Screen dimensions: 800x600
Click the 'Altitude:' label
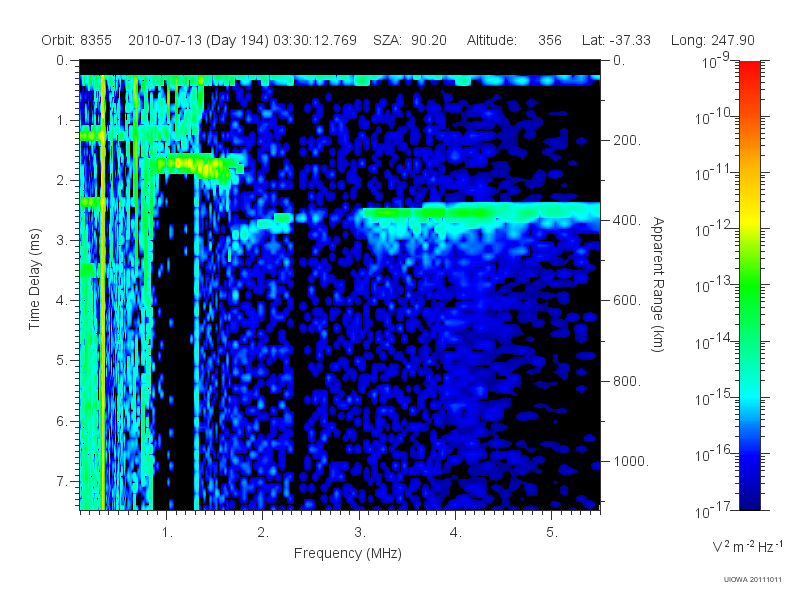(x=492, y=40)
